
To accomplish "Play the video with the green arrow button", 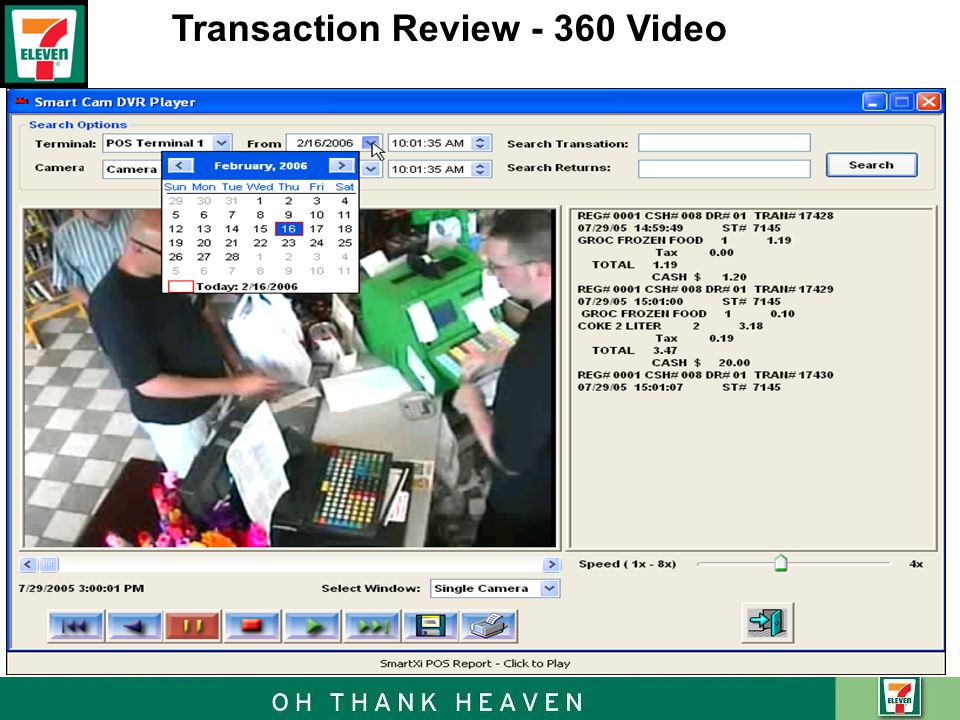I will (x=312, y=626).
